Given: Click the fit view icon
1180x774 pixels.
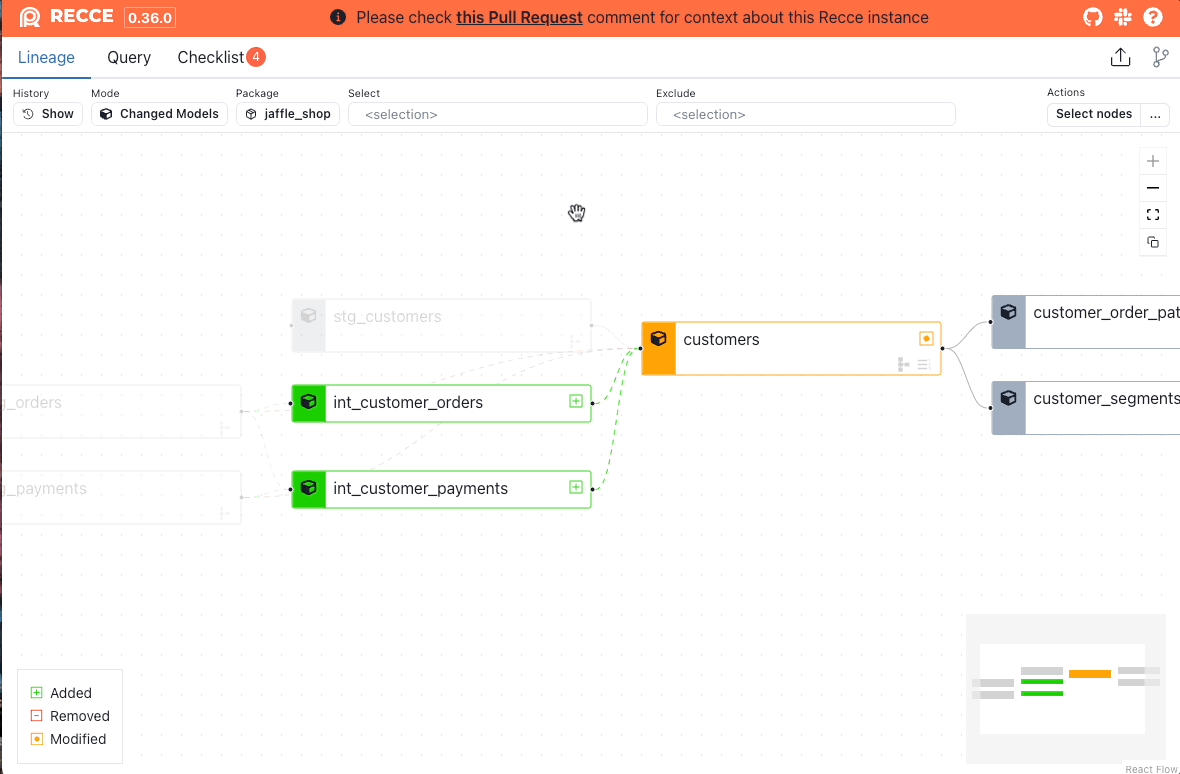Looking at the screenshot, I should 1153,215.
